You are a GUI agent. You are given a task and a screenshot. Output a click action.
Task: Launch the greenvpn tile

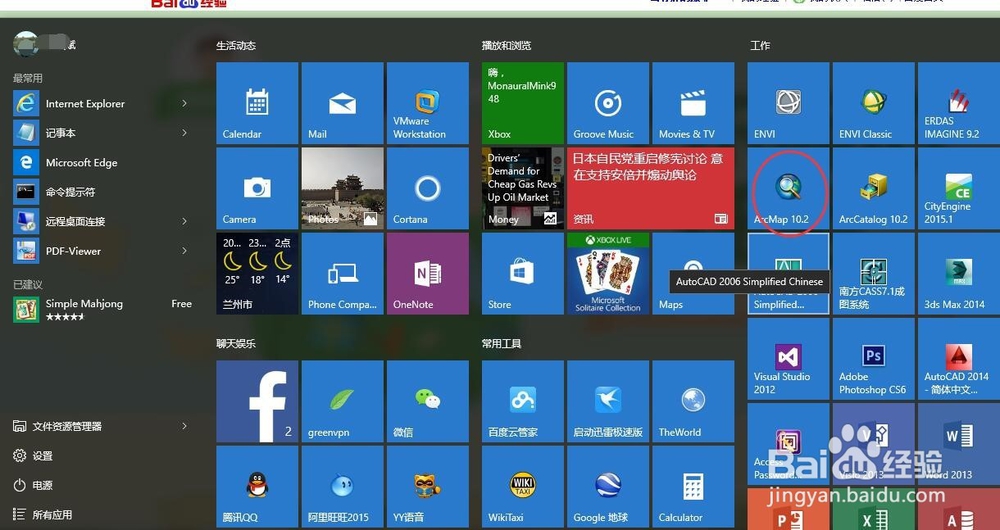(342, 402)
